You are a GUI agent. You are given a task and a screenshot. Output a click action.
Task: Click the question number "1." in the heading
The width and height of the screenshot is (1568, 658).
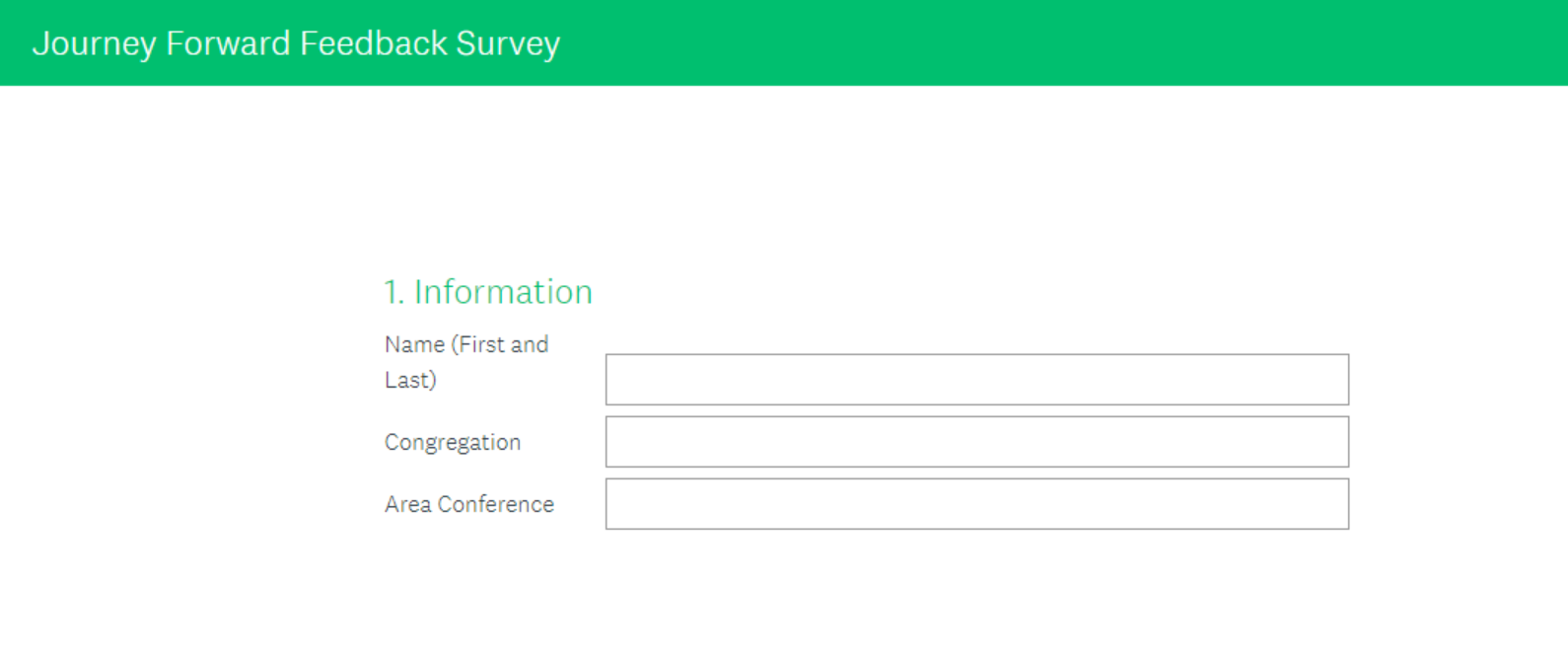(x=393, y=292)
